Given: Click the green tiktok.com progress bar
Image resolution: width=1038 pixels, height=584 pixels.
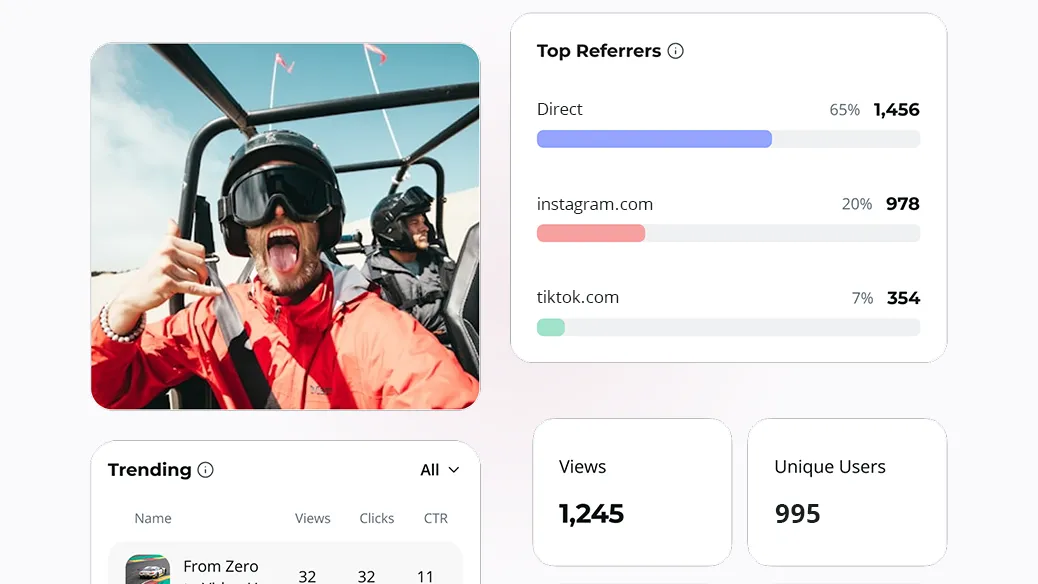Looking at the screenshot, I should [551, 327].
